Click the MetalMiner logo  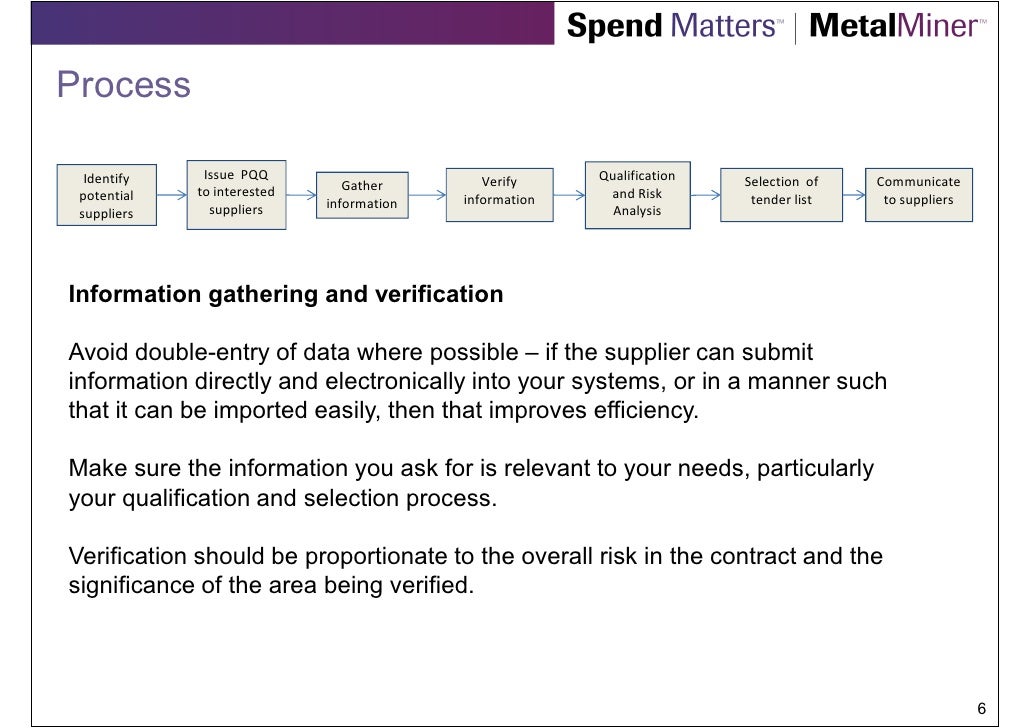897,26
